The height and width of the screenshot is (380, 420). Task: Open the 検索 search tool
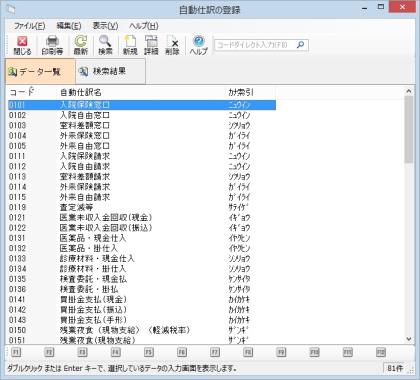tap(105, 45)
